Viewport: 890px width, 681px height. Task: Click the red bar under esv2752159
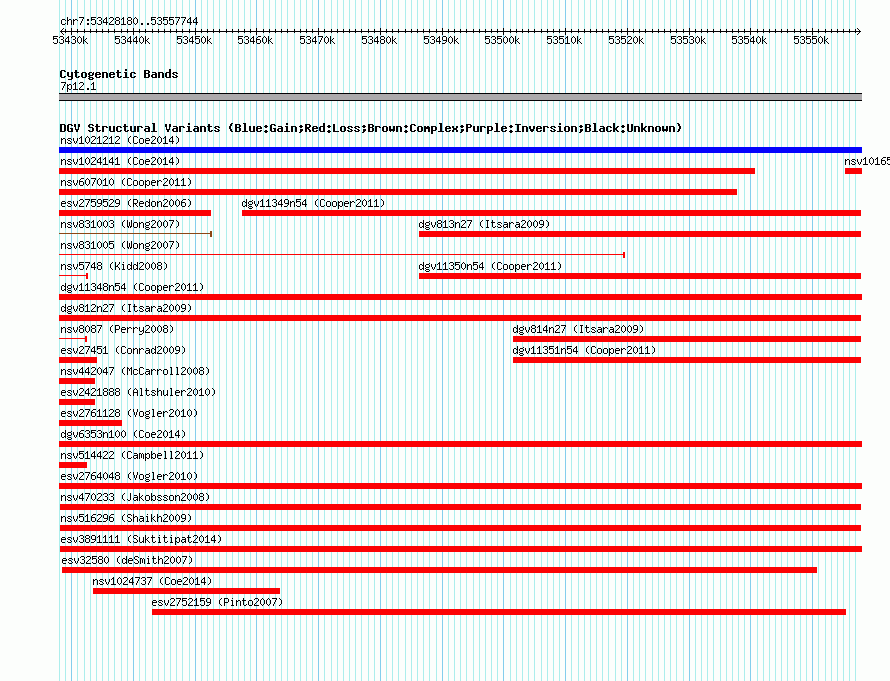499,612
